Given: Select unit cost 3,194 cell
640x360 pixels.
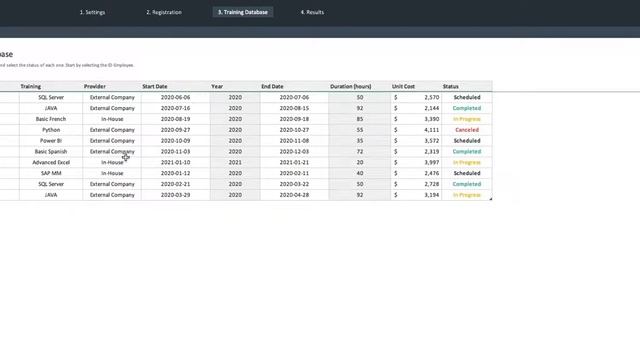Looking at the screenshot, I should pos(416,195).
